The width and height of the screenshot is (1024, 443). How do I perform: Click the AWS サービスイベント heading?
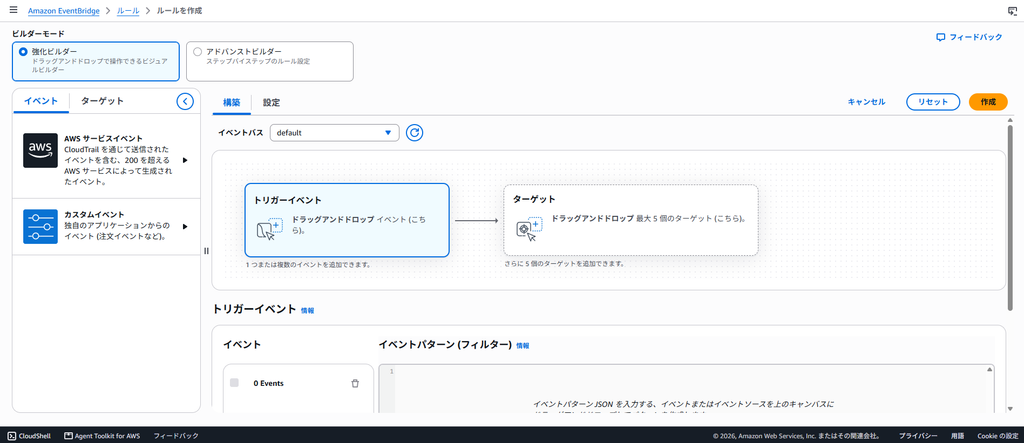[x=103, y=139]
